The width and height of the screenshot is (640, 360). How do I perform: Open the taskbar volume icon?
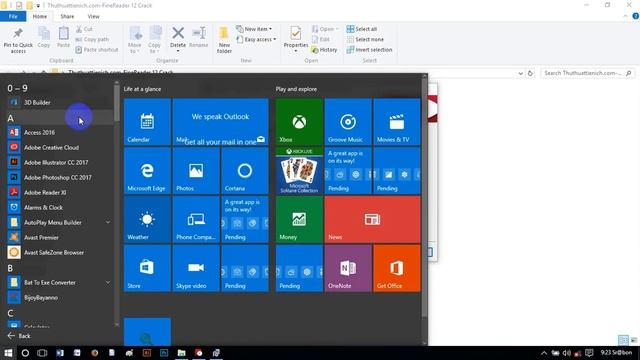[567, 353]
